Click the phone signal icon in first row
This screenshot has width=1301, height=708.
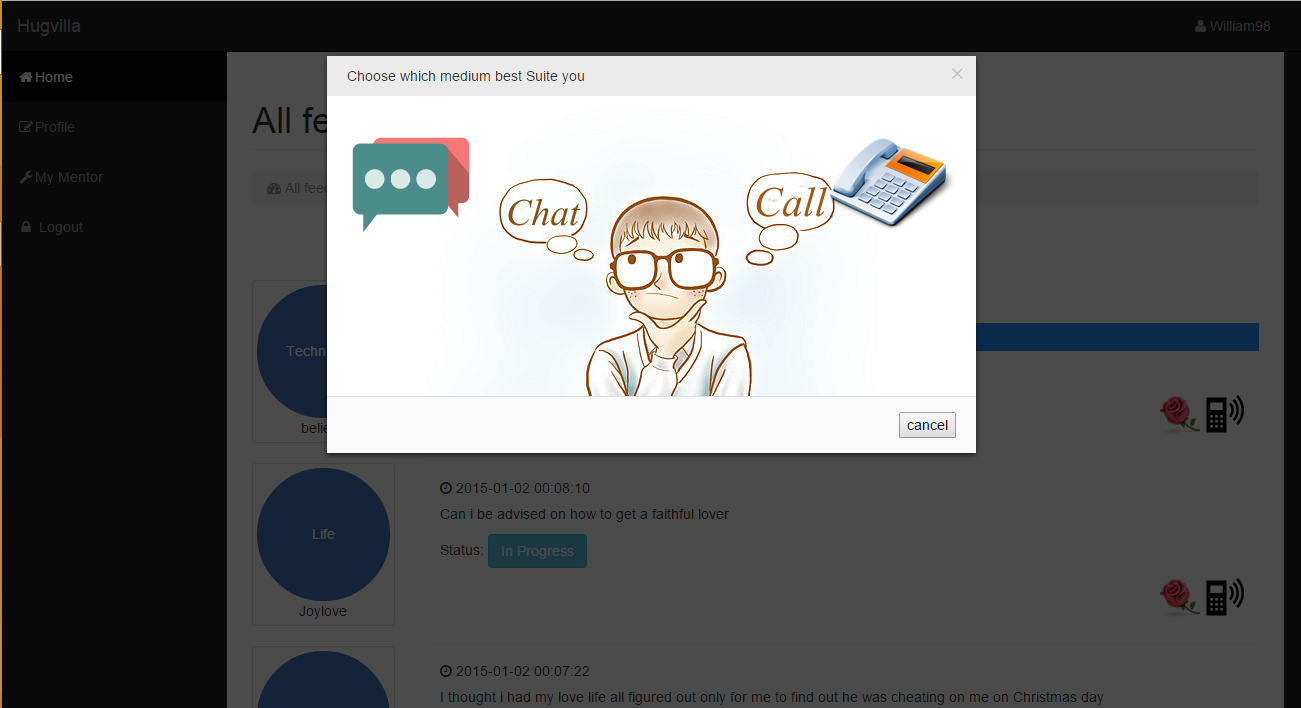click(x=1224, y=413)
